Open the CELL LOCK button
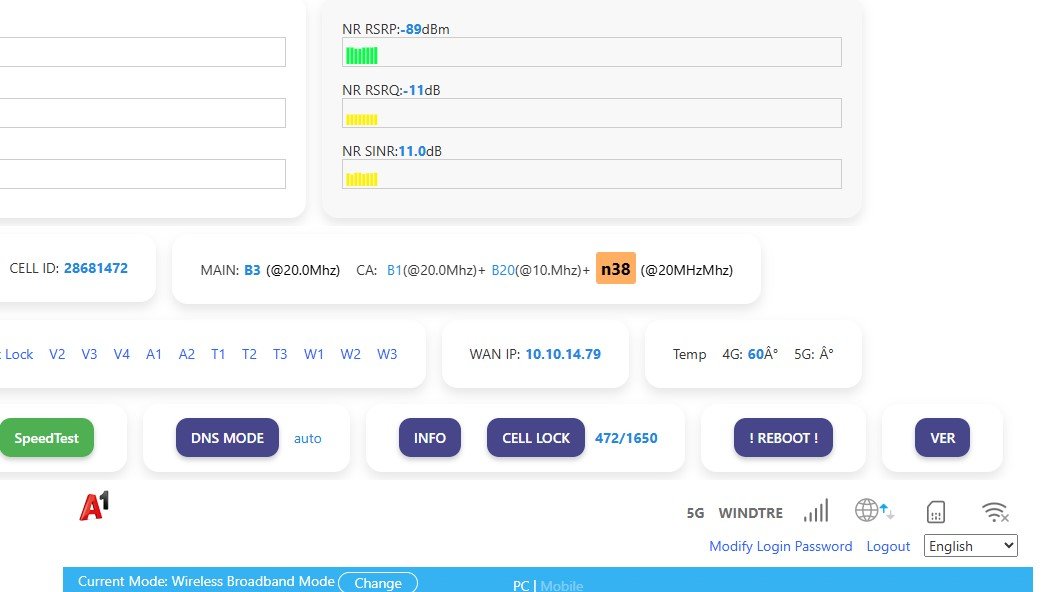This screenshot has width=1064, height=592. tap(535, 438)
